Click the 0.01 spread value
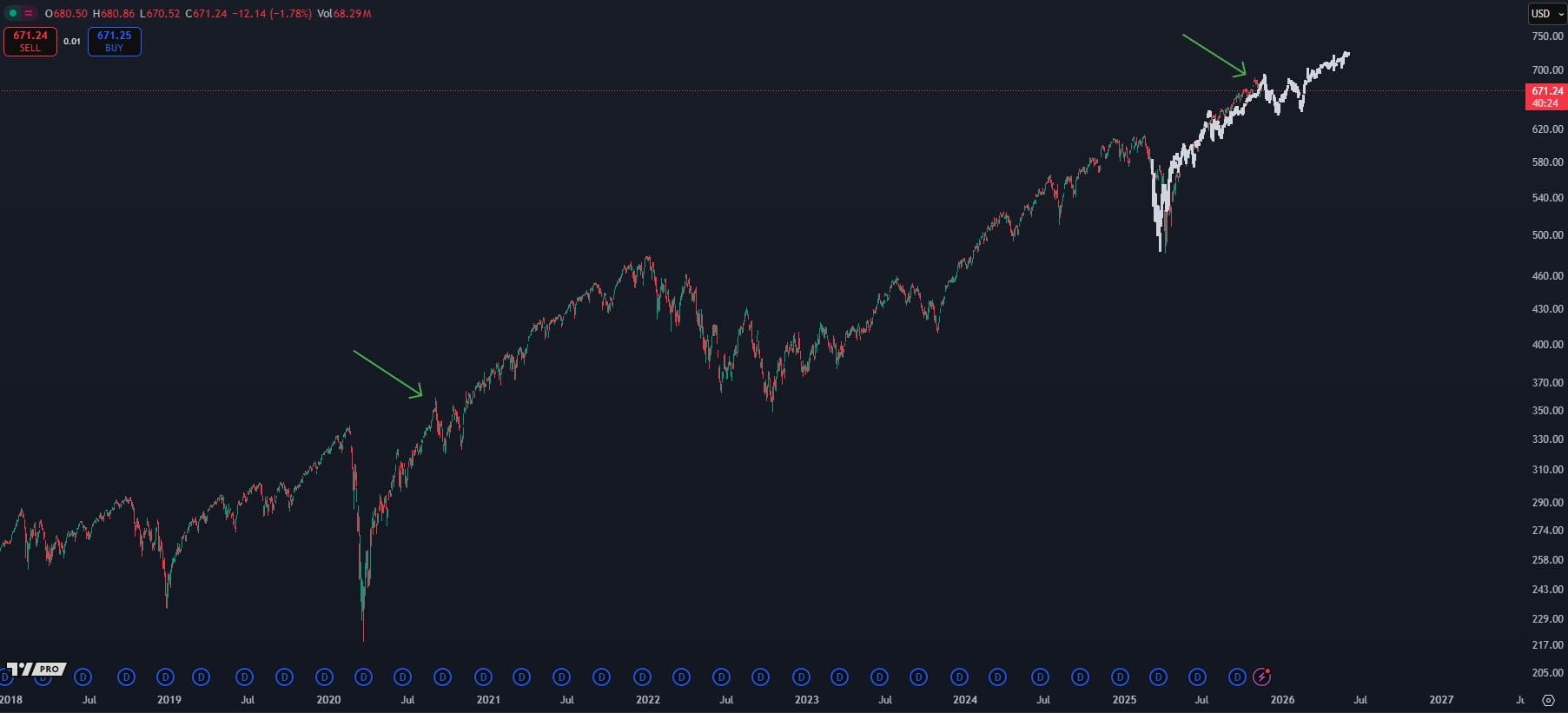Image resolution: width=1568 pixels, height=713 pixels. (x=72, y=41)
